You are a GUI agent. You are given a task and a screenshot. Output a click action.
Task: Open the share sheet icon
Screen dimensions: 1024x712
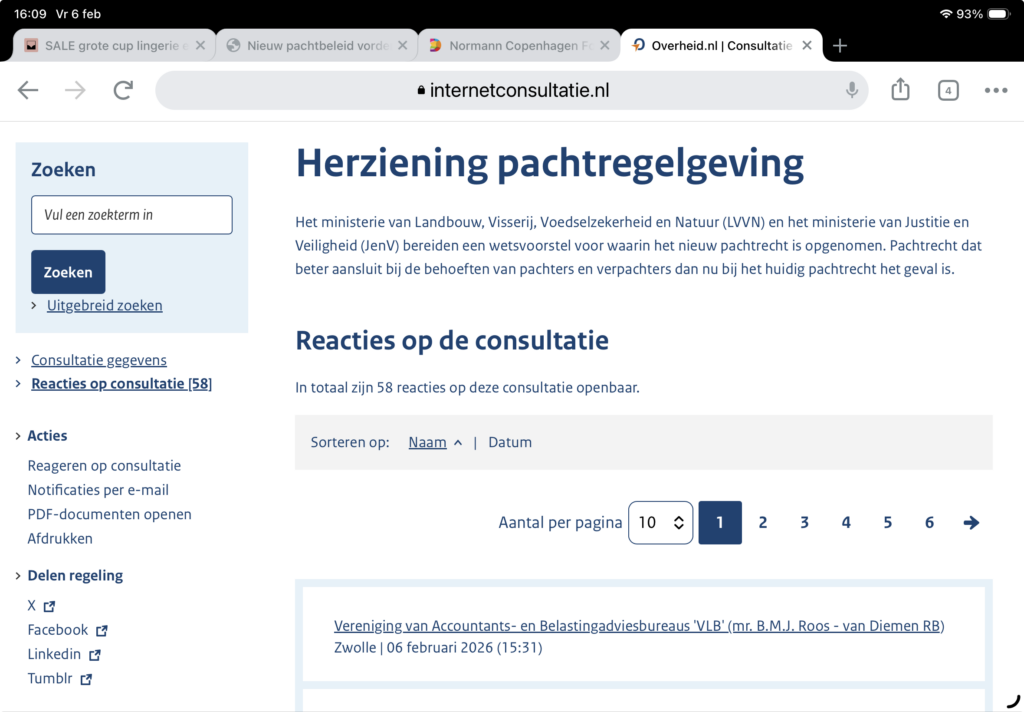[x=900, y=90]
